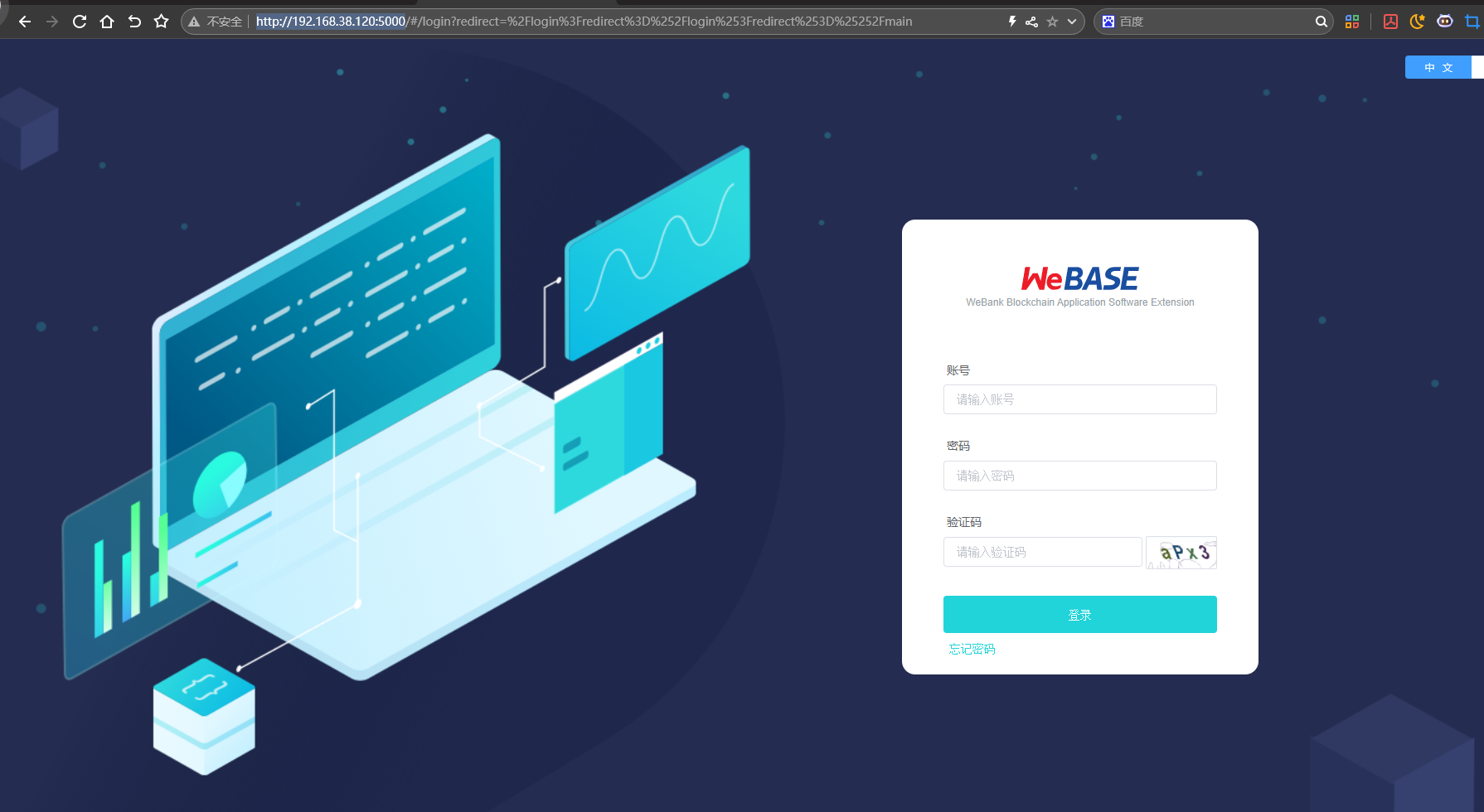Viewport: 1484px width, 812px height.
Task: Switch language with the 中文 button
Action: (1438, 67)
